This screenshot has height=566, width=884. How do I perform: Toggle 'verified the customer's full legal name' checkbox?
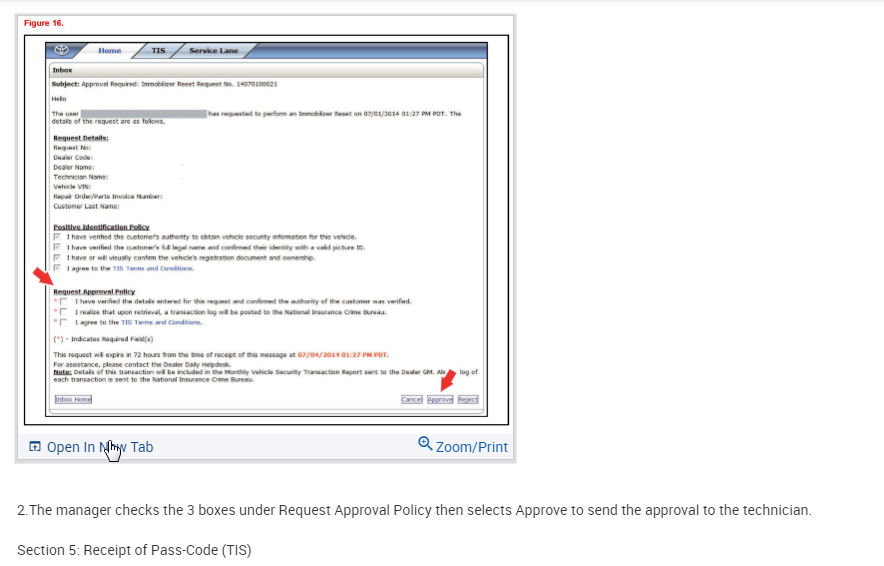coord(57,247)
